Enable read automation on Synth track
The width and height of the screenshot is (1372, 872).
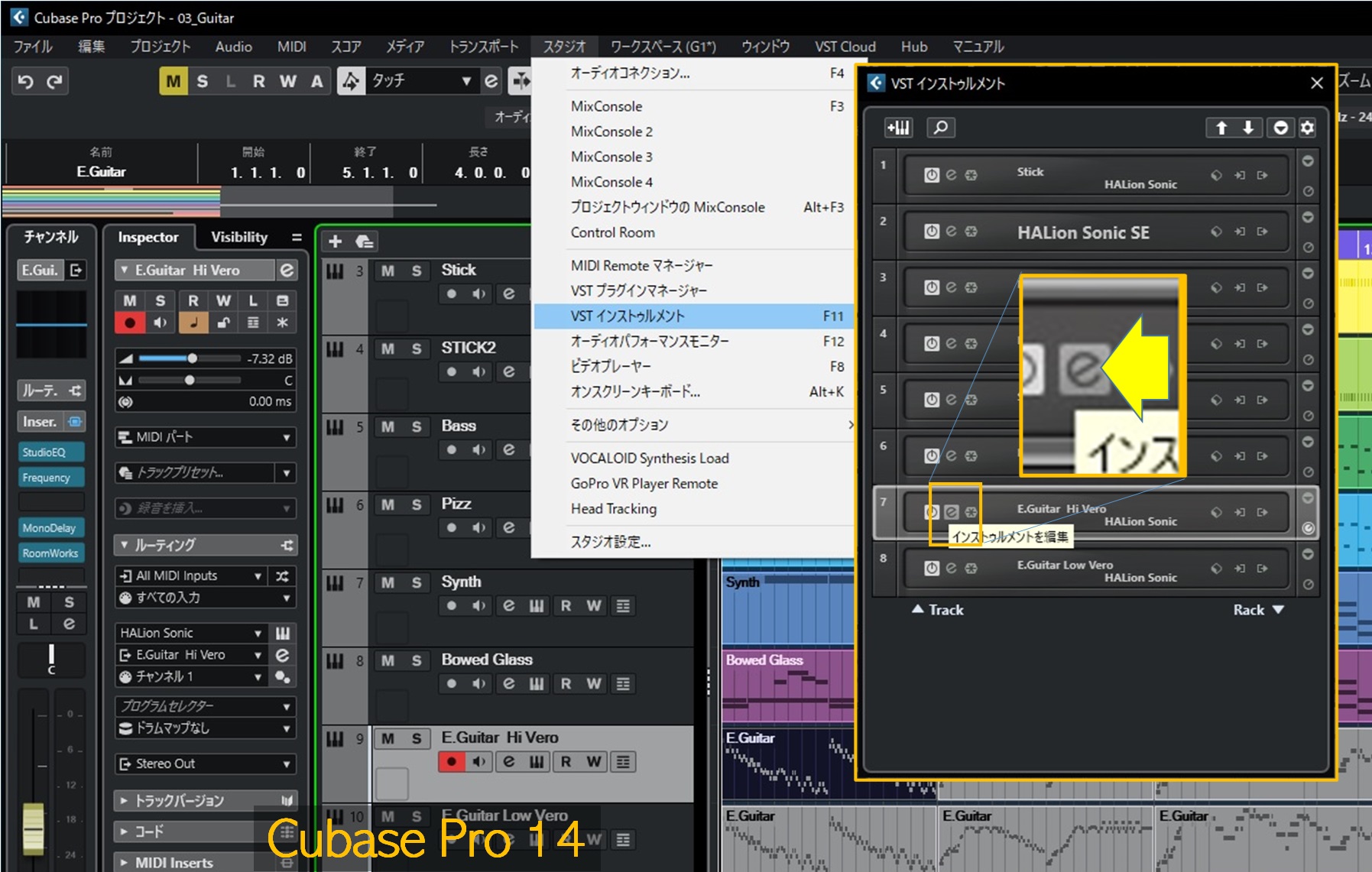click(x=566, y=606)
